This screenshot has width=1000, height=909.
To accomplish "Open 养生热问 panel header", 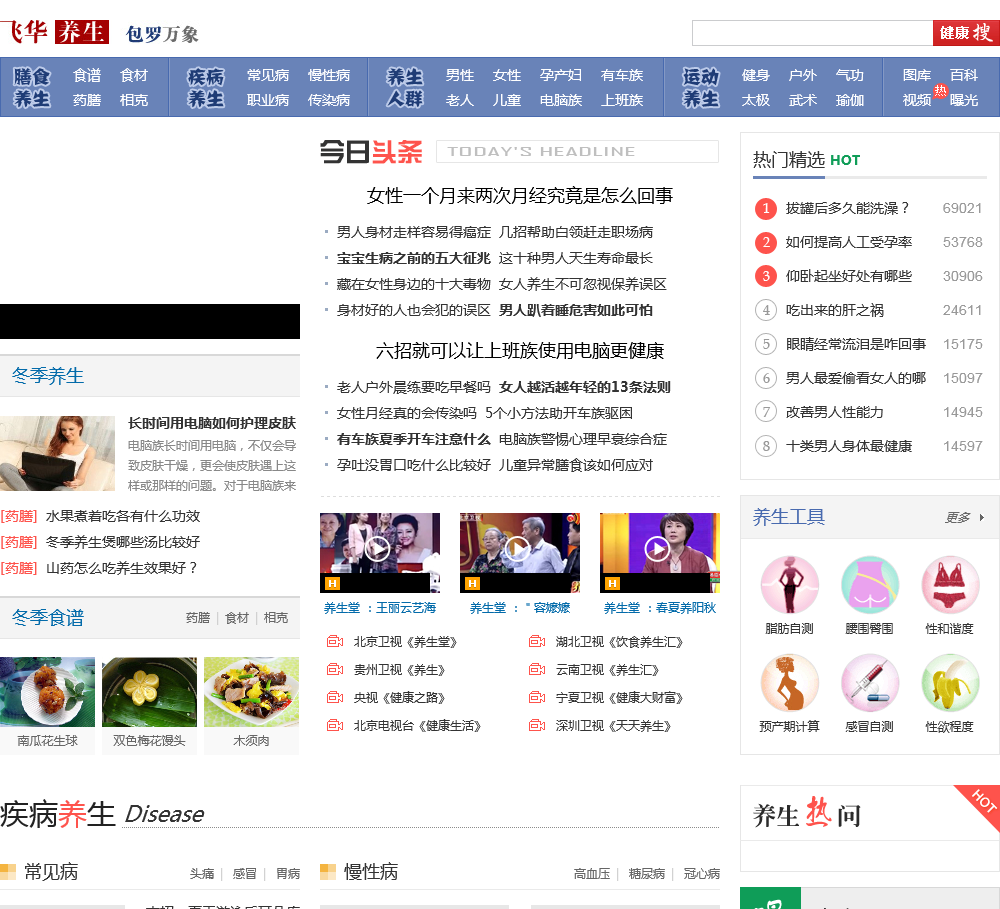I will point(807,815).
